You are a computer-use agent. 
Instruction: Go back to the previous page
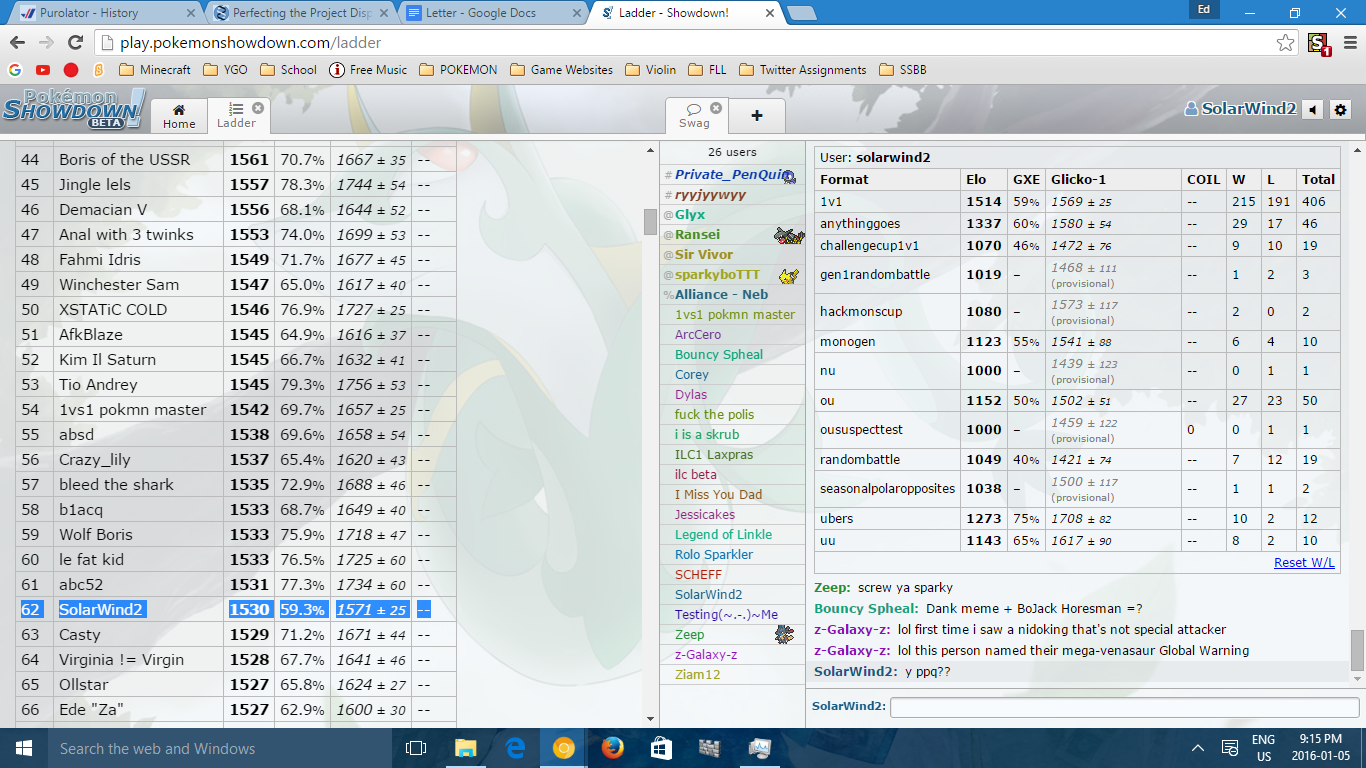16,43
